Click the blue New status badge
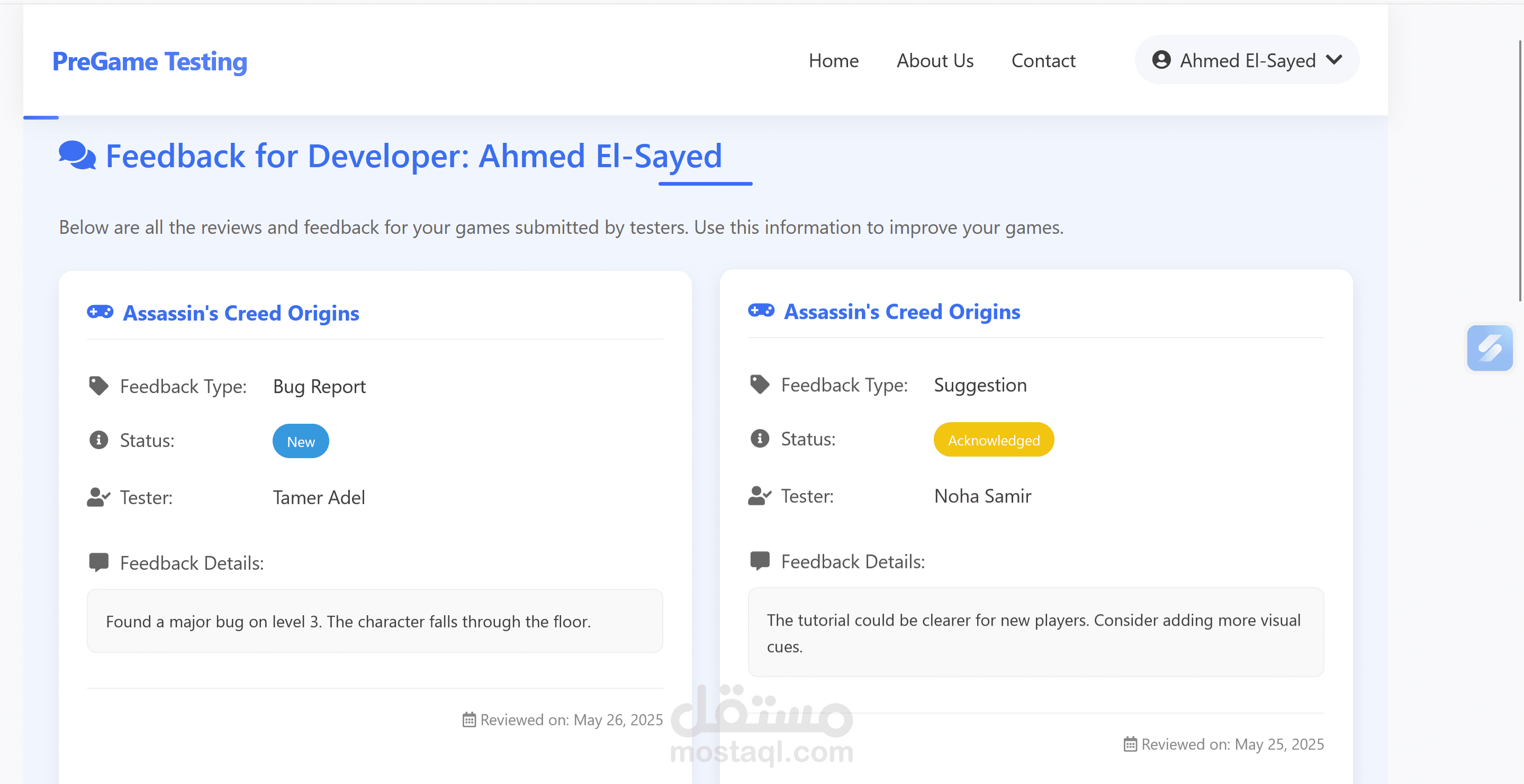The image size is (1524, 784). click(301, 441)
